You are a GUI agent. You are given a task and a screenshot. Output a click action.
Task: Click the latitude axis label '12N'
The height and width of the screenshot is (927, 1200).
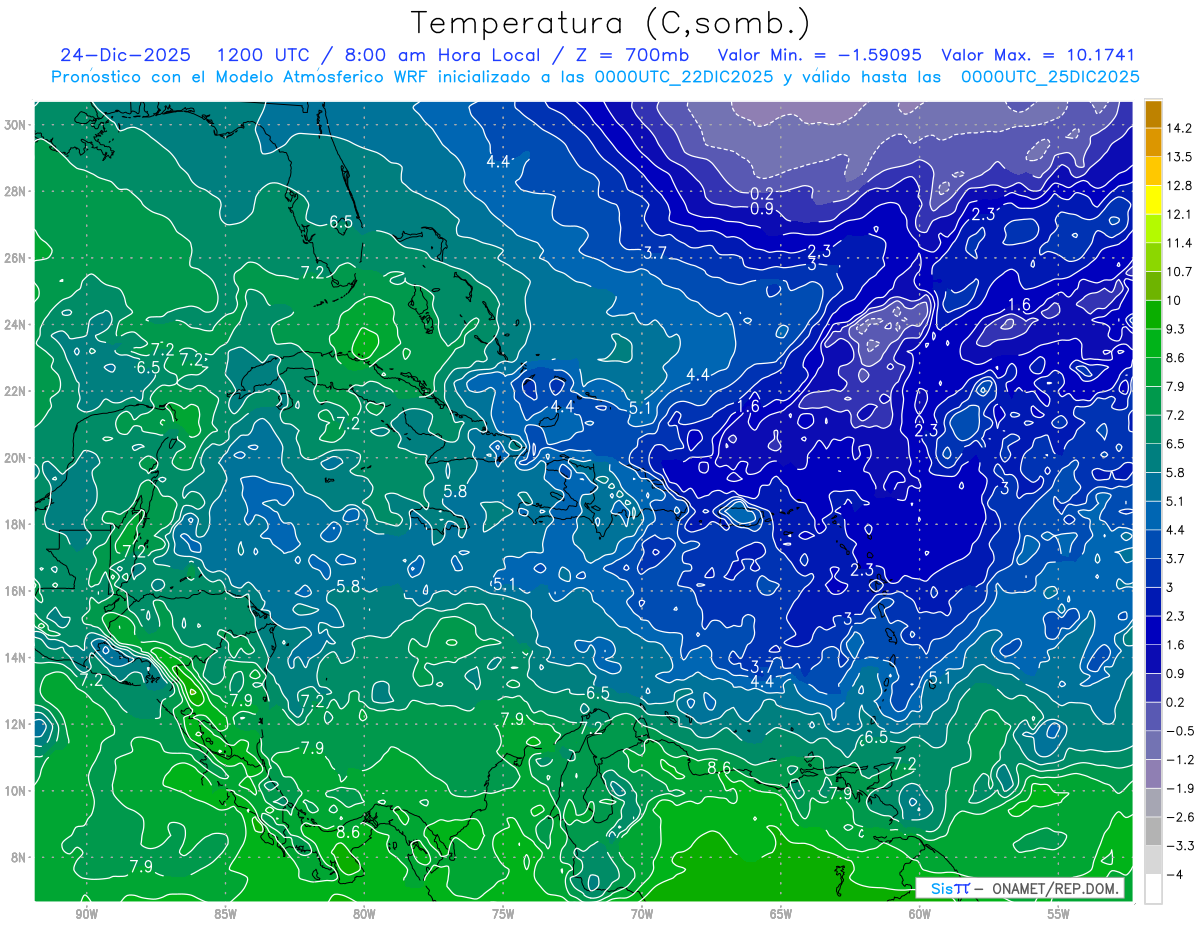[16, 724]
